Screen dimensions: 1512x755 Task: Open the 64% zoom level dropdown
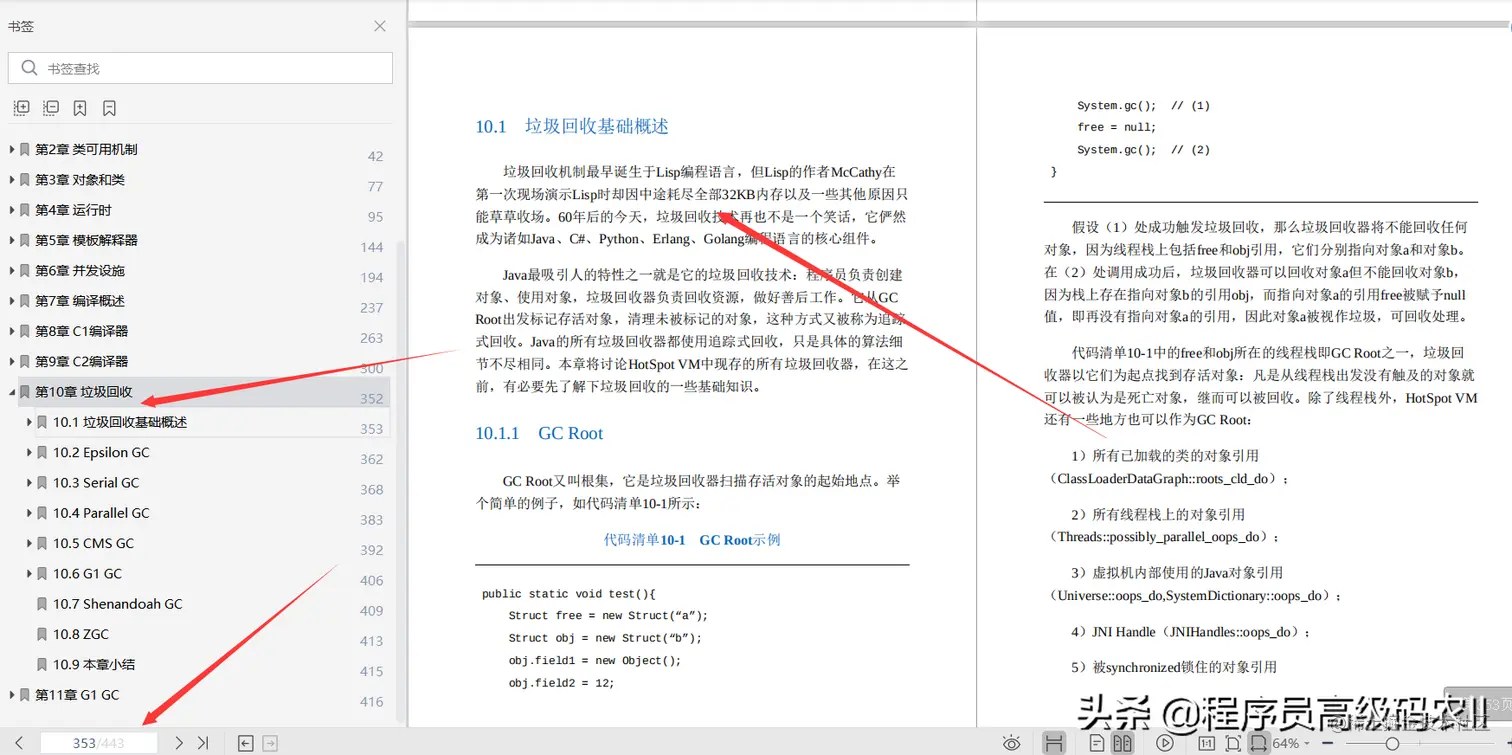pos(1288,744)
